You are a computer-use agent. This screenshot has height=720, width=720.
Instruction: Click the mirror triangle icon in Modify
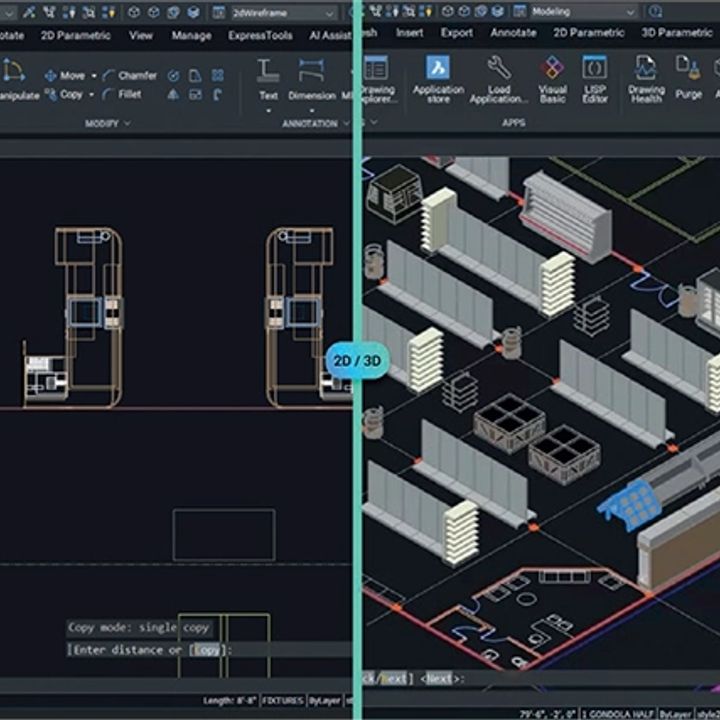click(173, 95)
